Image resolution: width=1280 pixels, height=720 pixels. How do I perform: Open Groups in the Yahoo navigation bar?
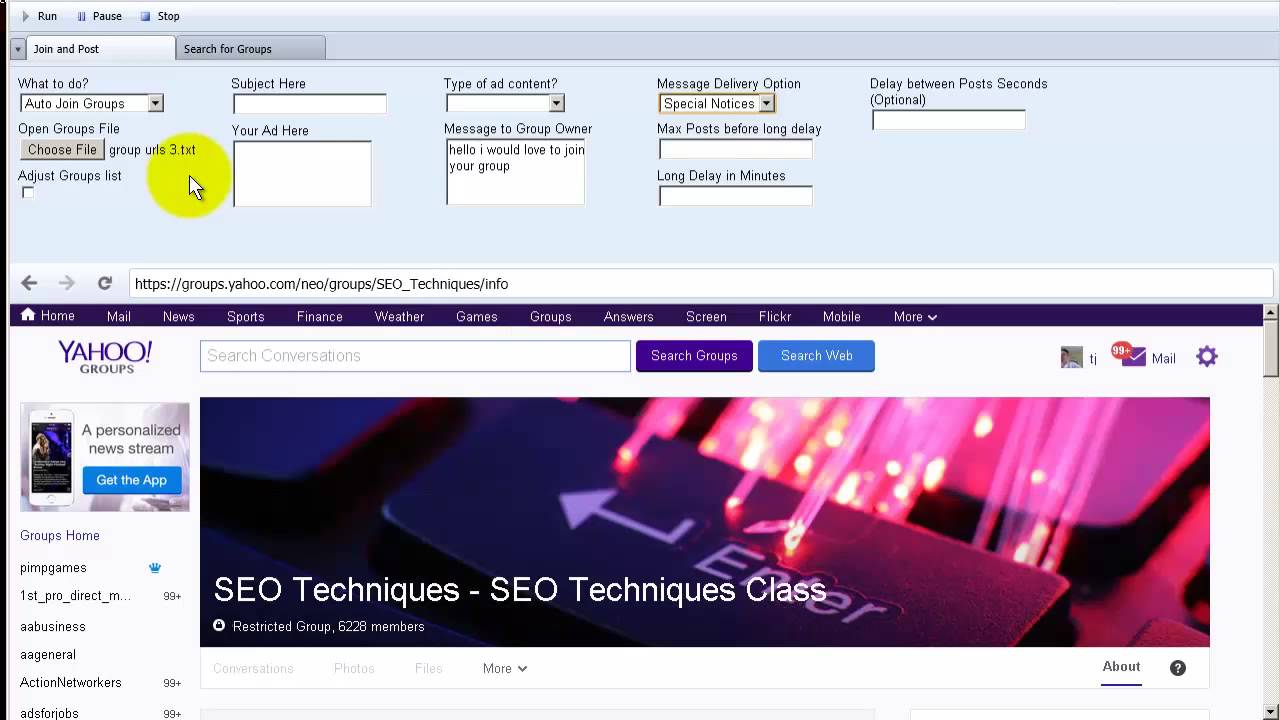551,316
